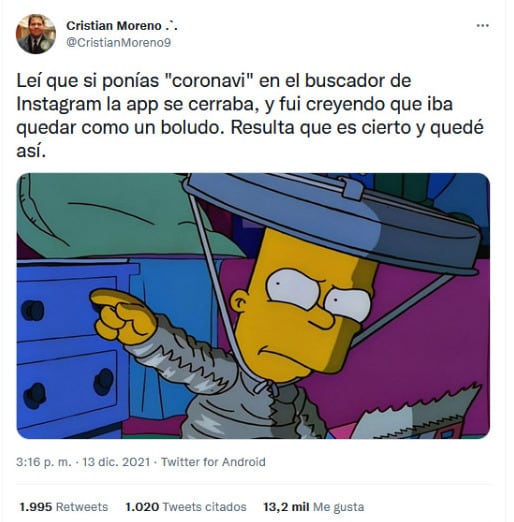The height and width of the screenshot is (522, 514).
Task: Click the final word "así." of the tweet
Action: (x=30, y=151)
